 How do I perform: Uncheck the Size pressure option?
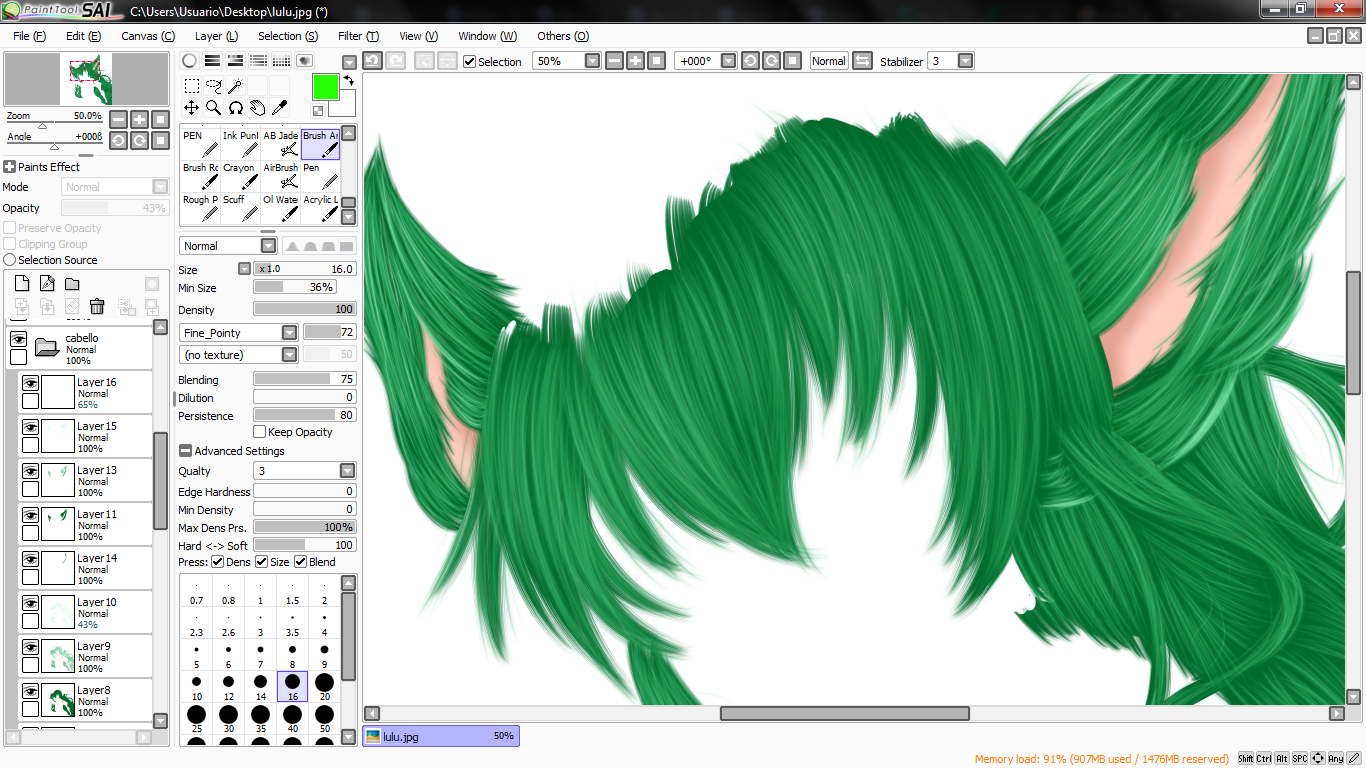[x=262, y=562]
